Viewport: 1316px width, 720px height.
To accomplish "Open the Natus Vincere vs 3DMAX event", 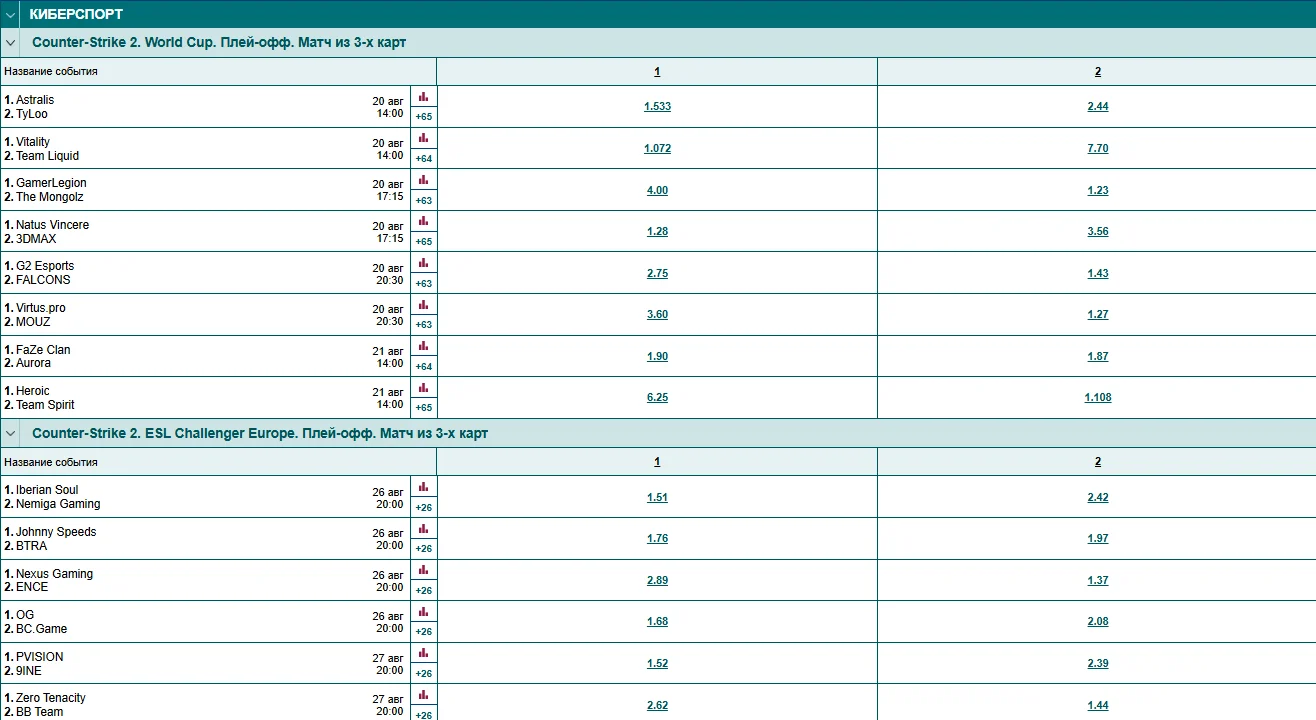I will click(x=52, y=232).
